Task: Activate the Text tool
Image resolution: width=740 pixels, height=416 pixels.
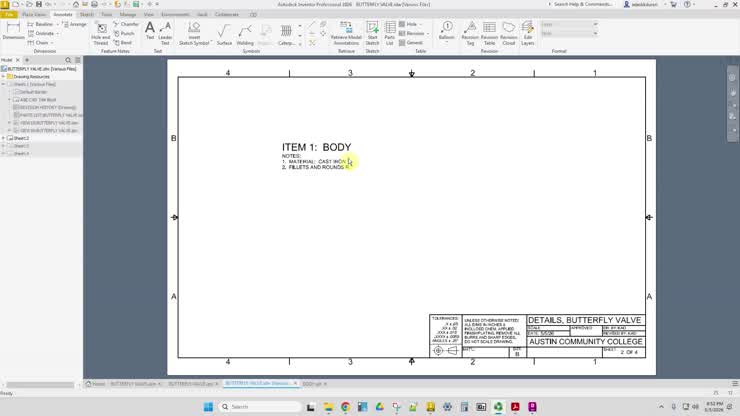Action: [150, 31]
